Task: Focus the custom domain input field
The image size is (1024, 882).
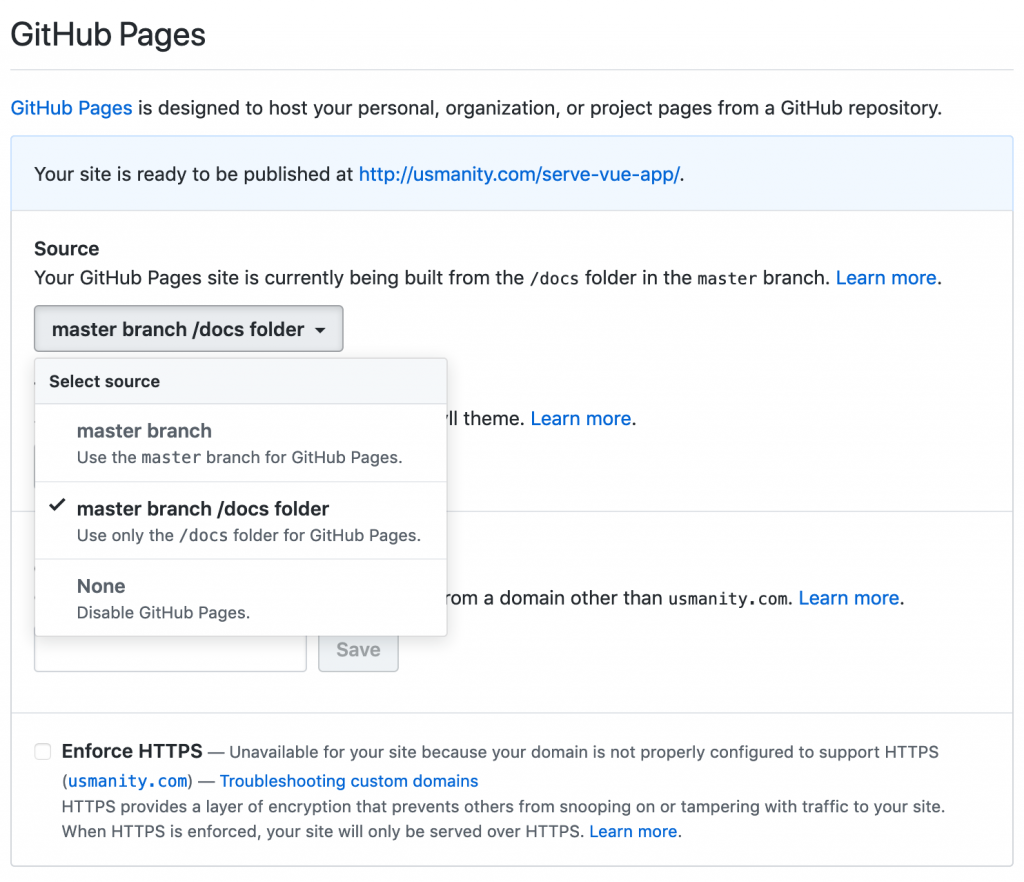Action: point(170,654)
